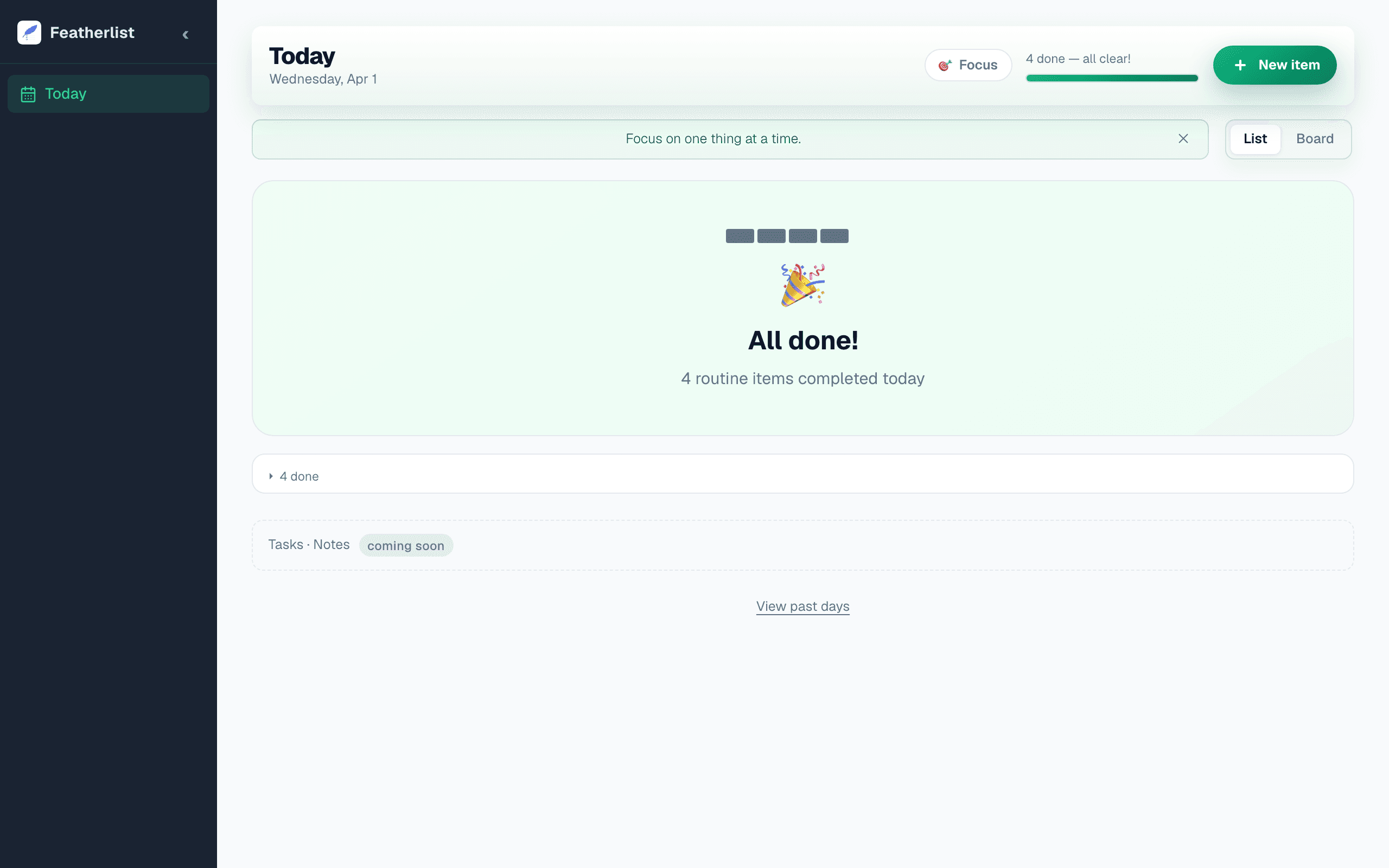Viewport: 1389px width, 868px height.
Task: Click the disclosure triangle next to 4 done
Action: click(x=271, y=476)
